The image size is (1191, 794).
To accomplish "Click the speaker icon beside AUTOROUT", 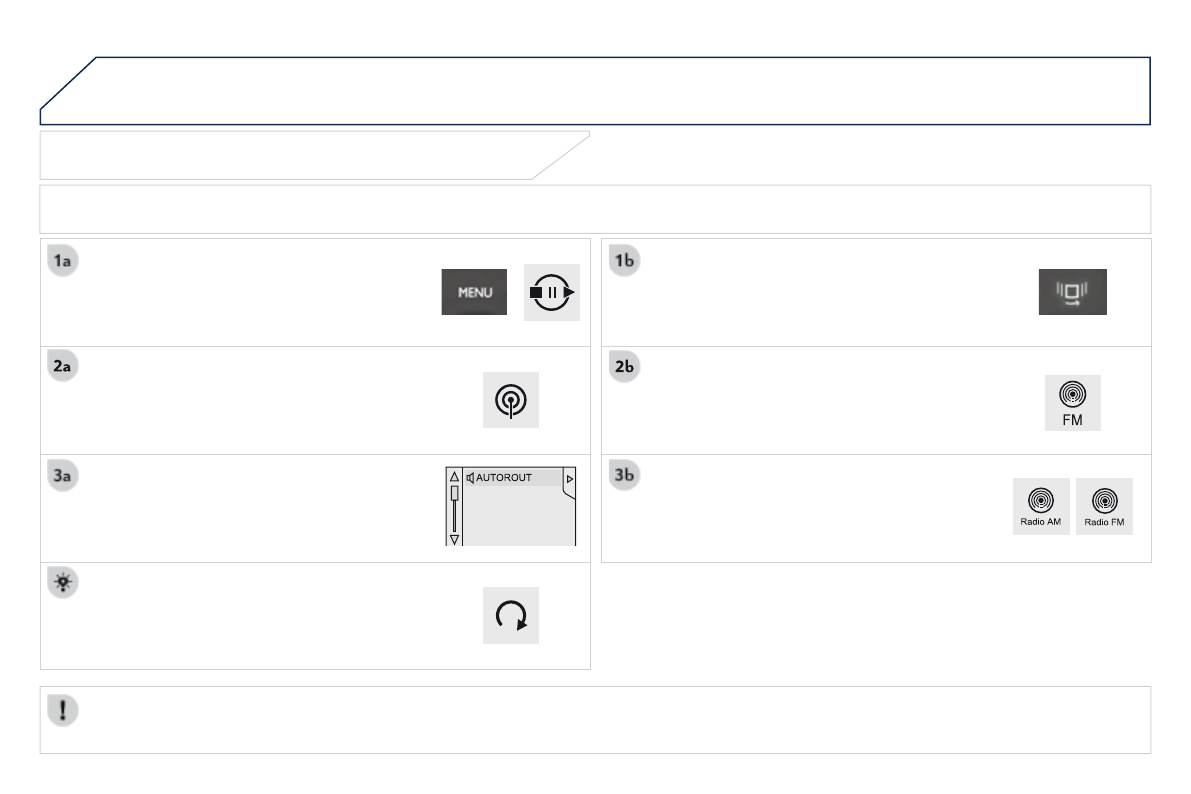I will click(x=470, y=478).
